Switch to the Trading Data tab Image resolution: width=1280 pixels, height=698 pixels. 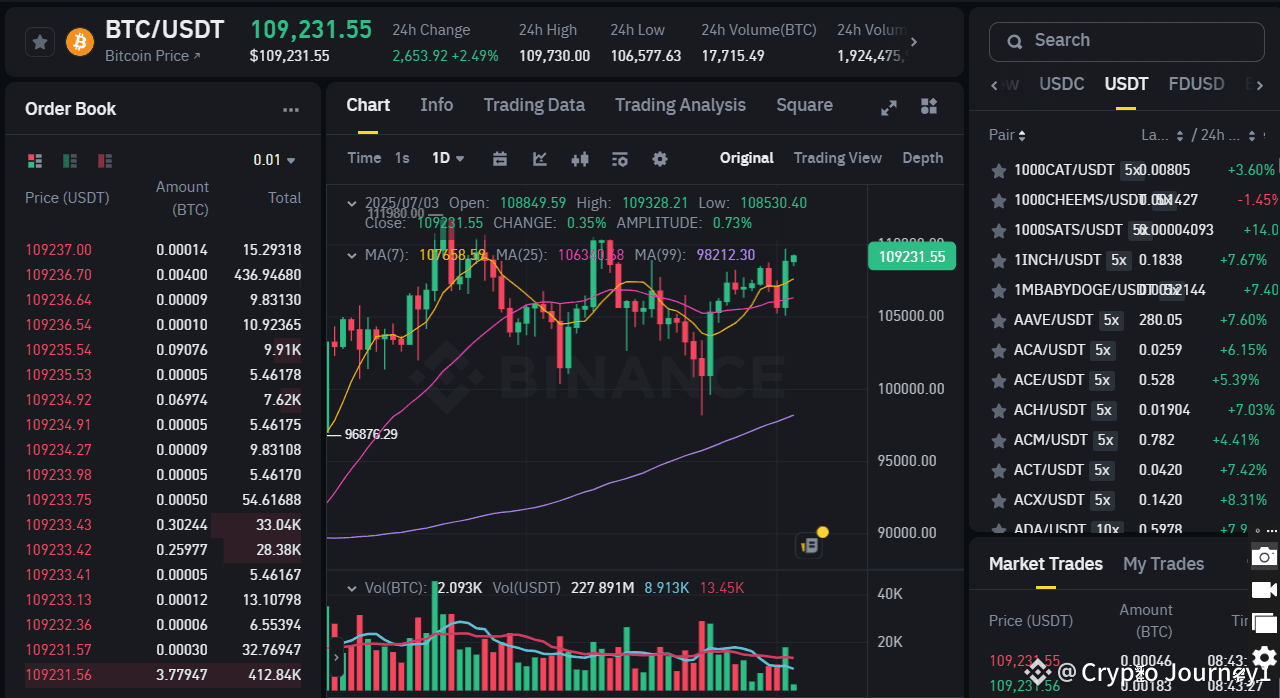click(x=534, y=105)
